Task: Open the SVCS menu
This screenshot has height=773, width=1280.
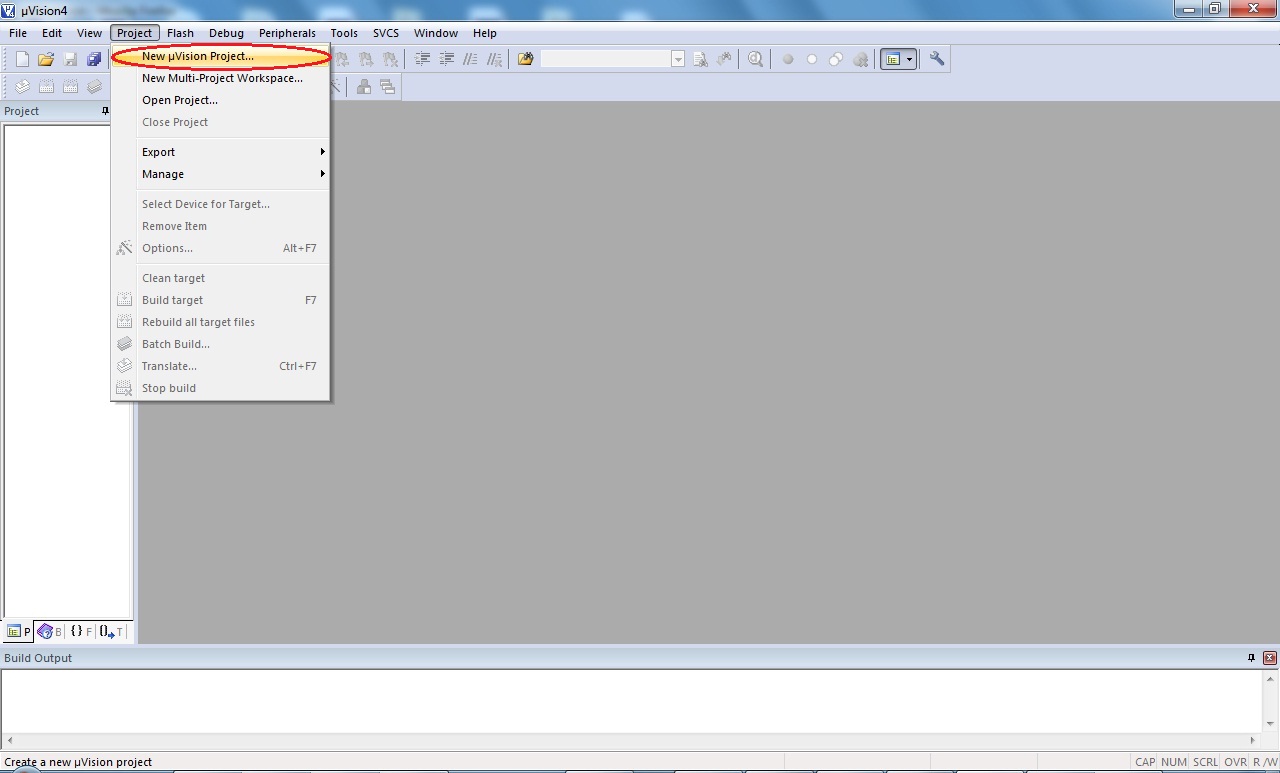Action: [386, 33]
